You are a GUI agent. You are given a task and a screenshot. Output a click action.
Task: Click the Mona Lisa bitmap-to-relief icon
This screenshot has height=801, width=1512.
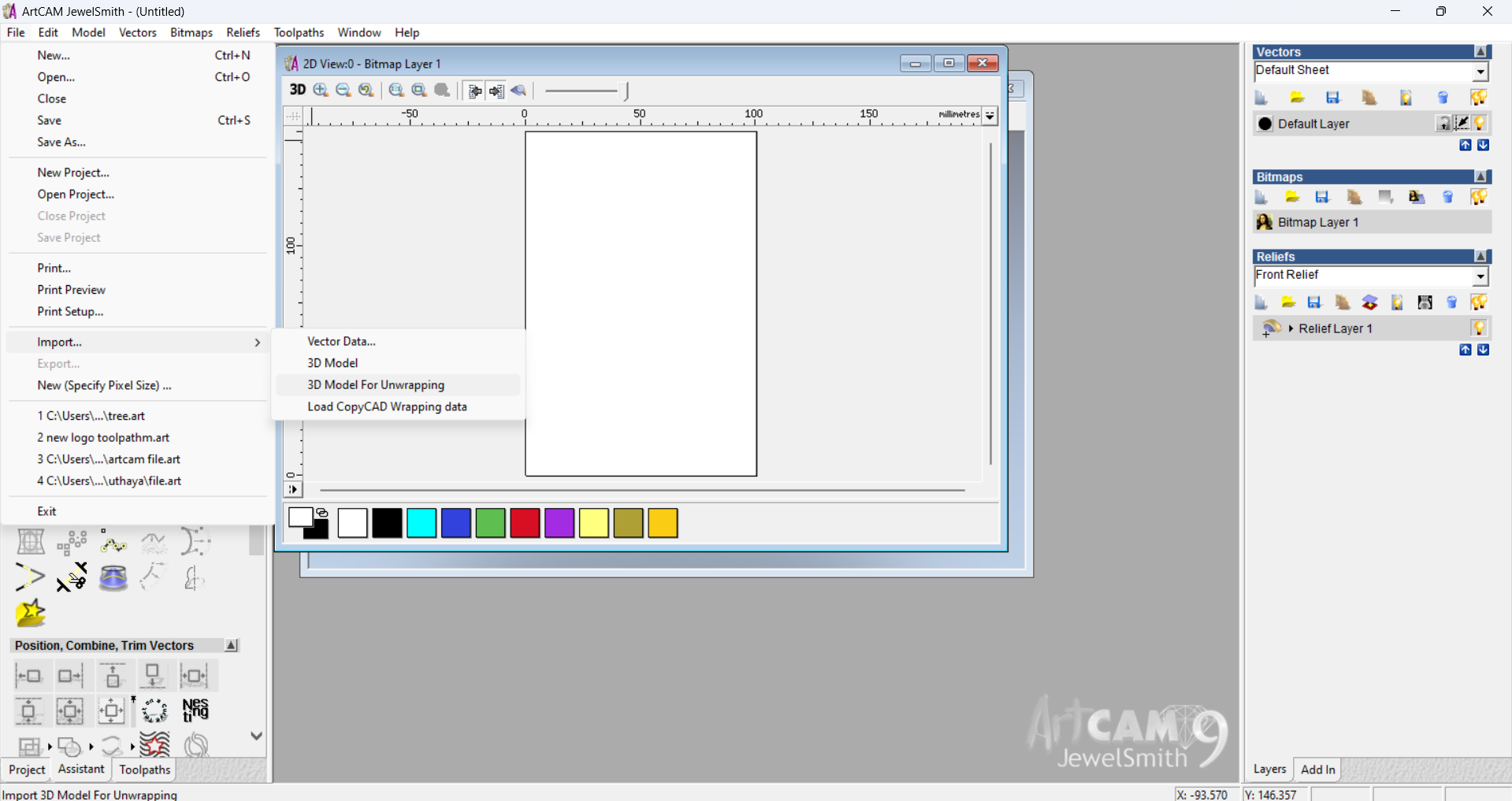pyautogui.click(x=1417, y=197)
